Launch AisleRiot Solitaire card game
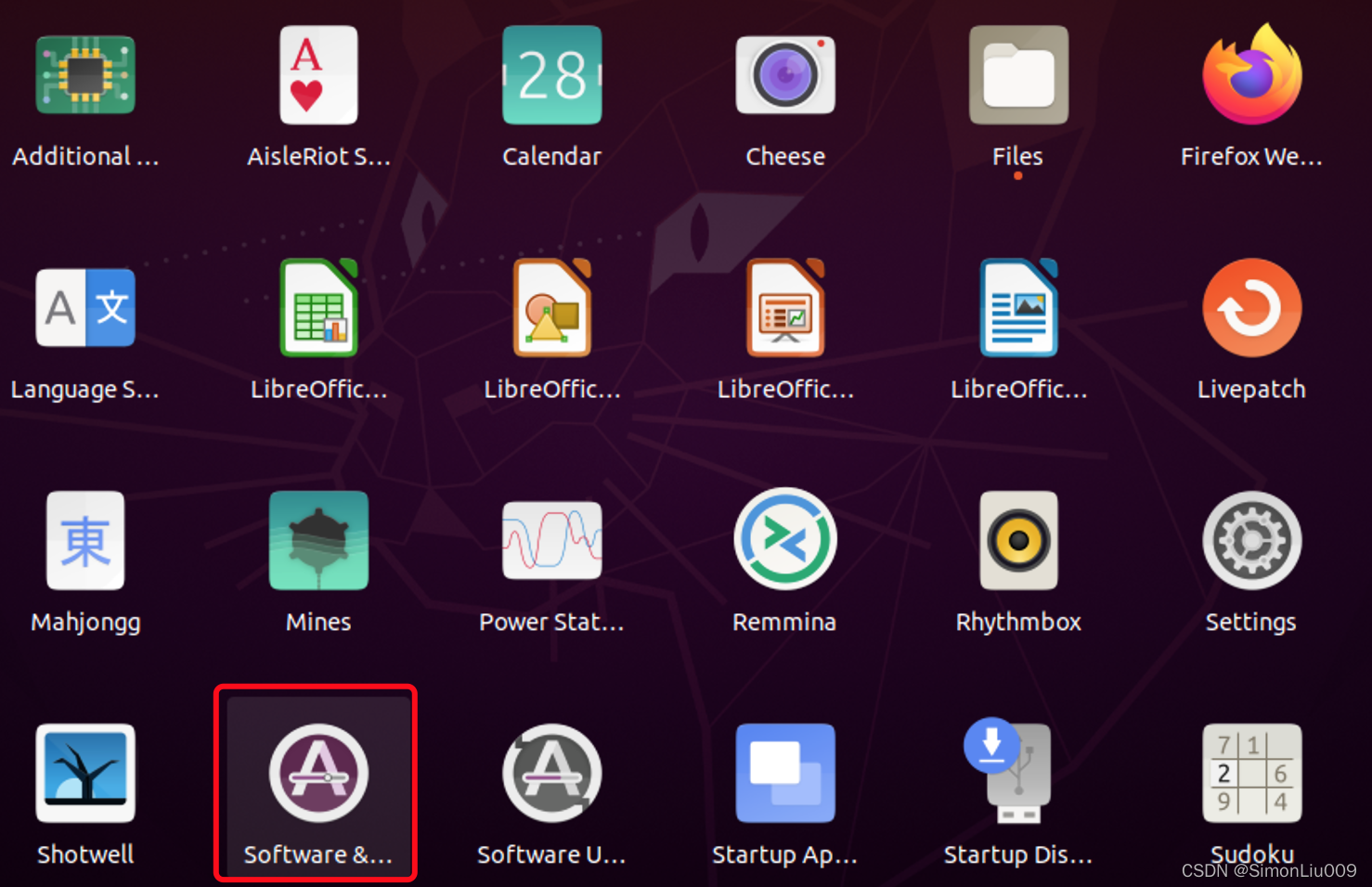Screen dimensions: 1372x887 click(318, 75)
